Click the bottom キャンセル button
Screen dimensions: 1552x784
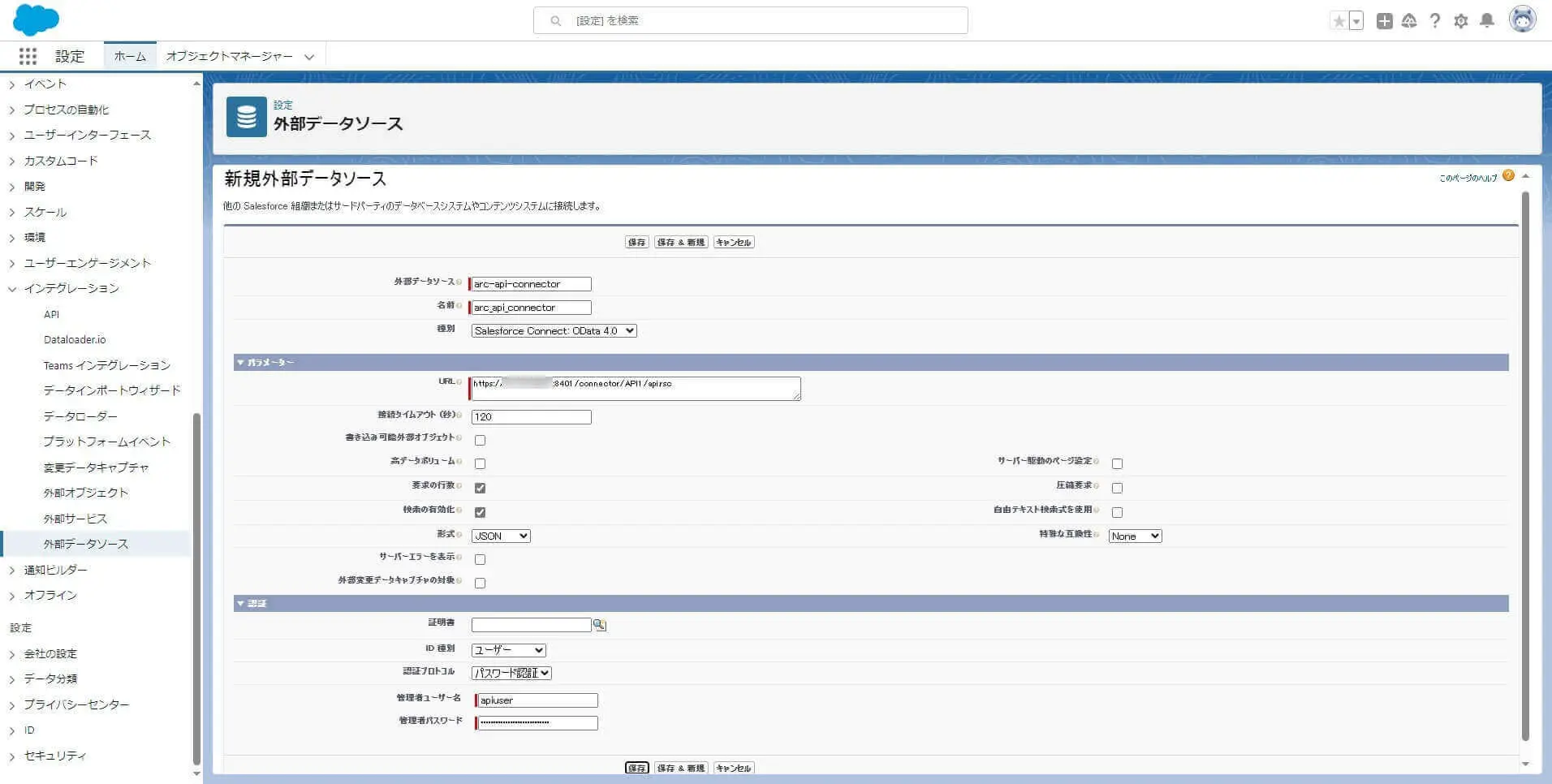pos(734,768)
